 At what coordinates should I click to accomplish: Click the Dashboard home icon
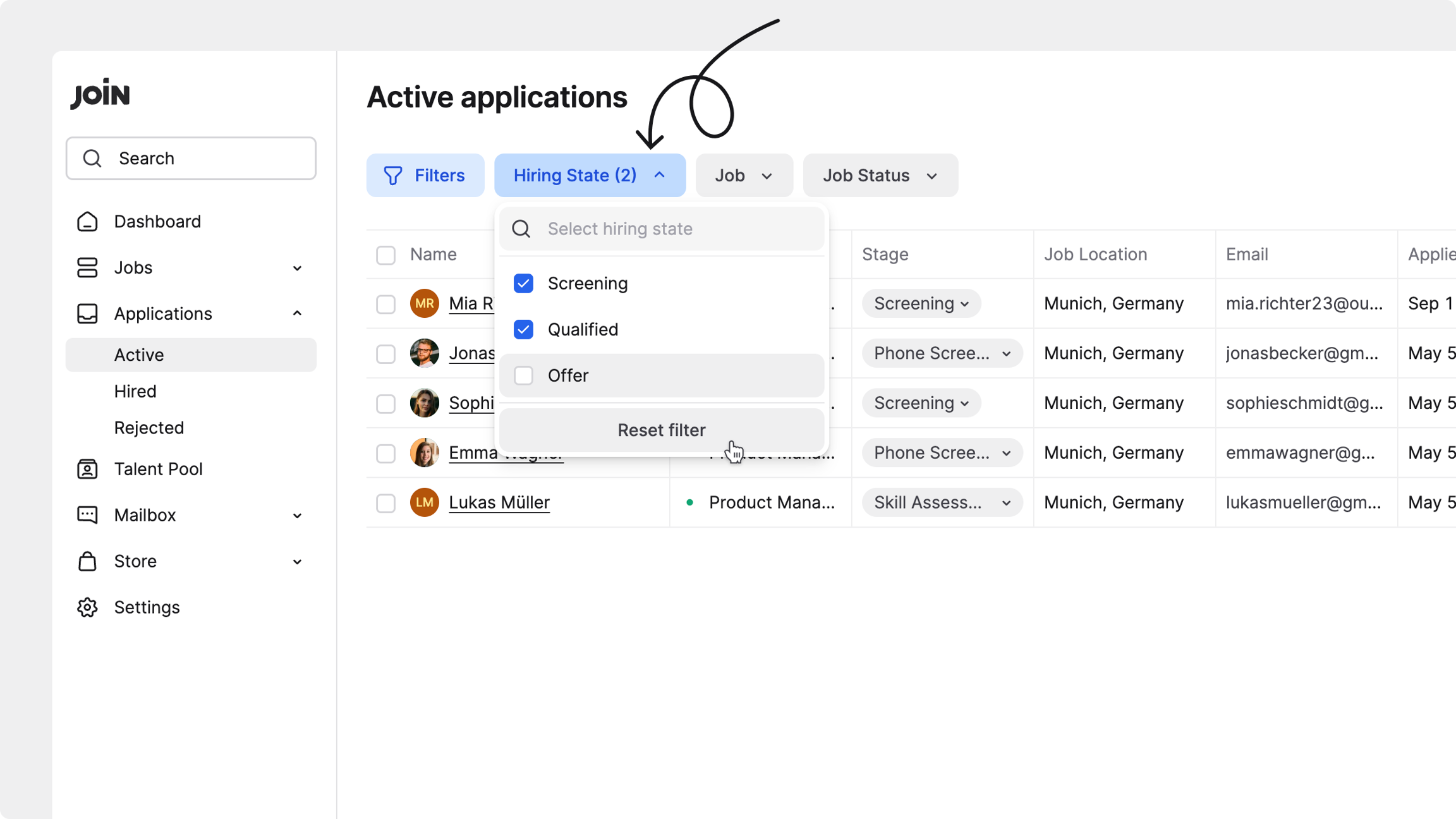(x=87, y=222)
